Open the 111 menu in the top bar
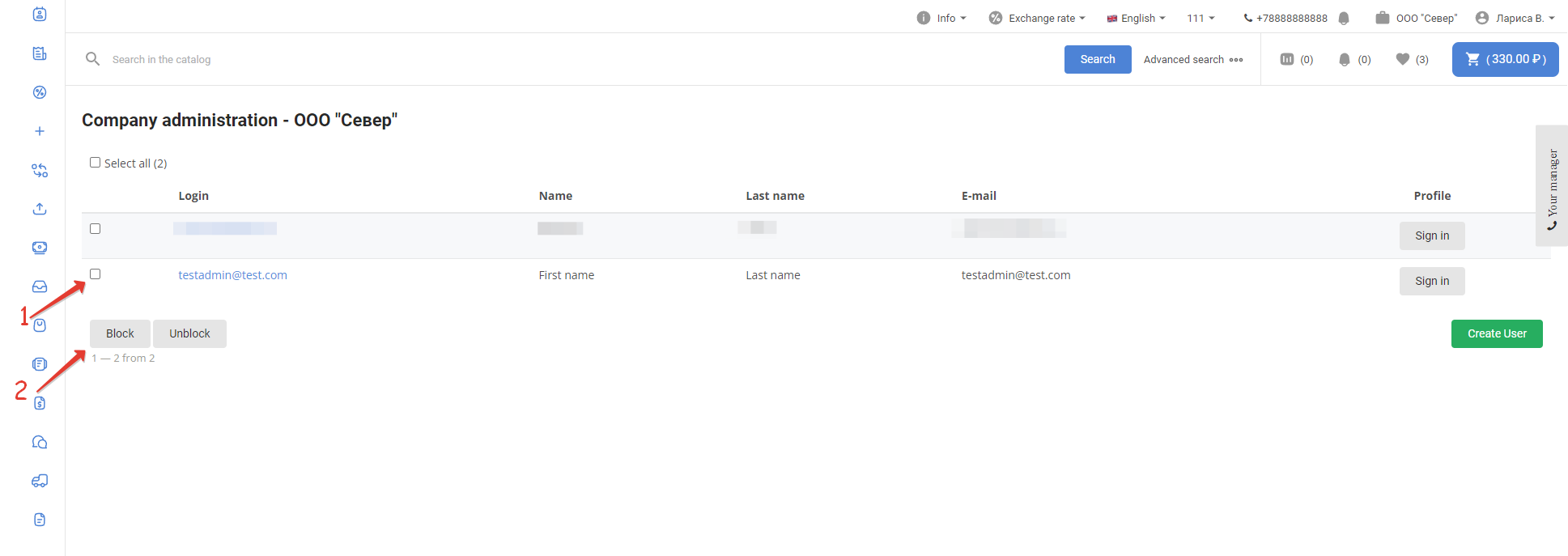Screen dimensions: 1568x556 tap(1200, 18)
